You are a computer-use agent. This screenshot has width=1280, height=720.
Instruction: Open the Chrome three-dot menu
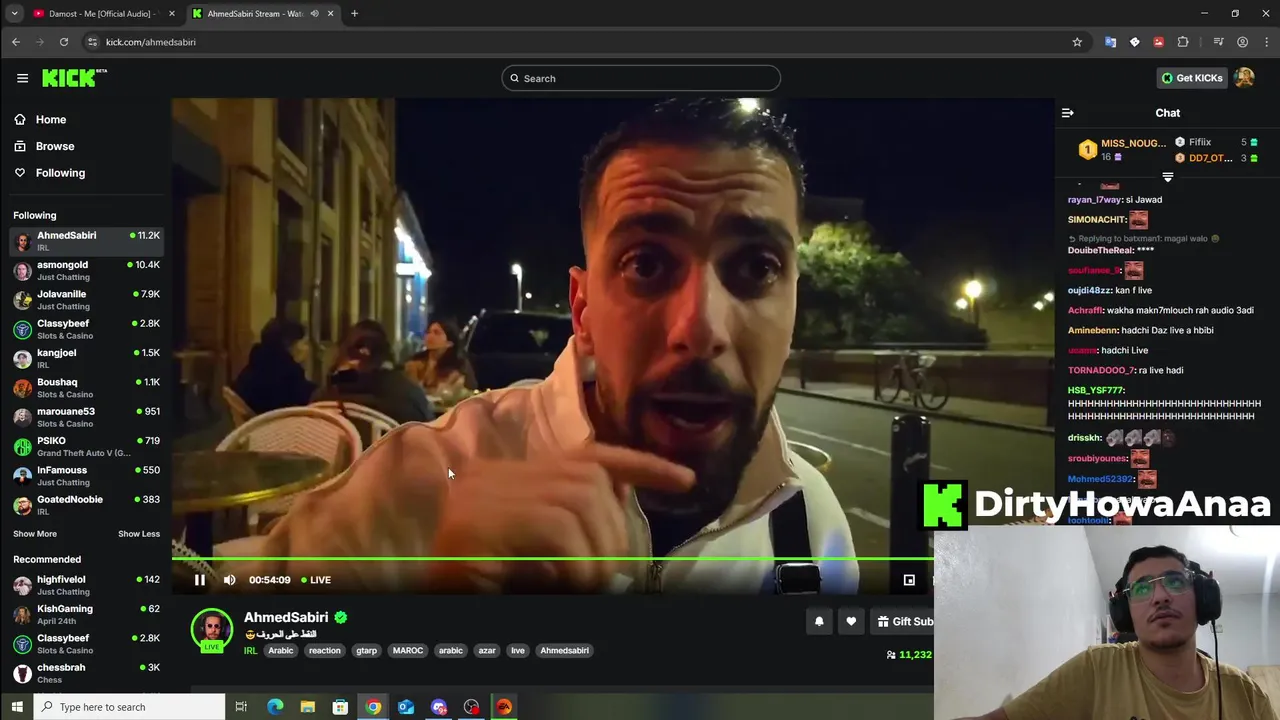click(x=1266, y=42)
